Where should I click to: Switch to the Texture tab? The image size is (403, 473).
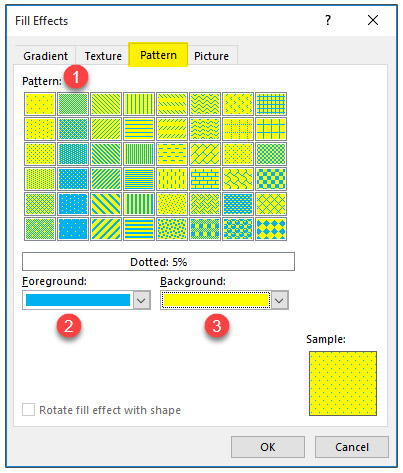click(103, 56)
